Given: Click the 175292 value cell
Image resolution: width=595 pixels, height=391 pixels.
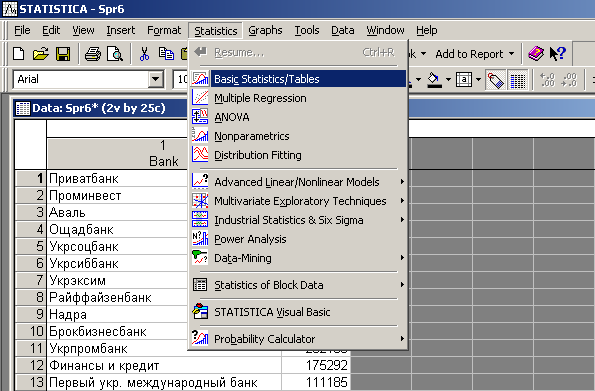Looking at the screenshot, I should pos(316,365).
